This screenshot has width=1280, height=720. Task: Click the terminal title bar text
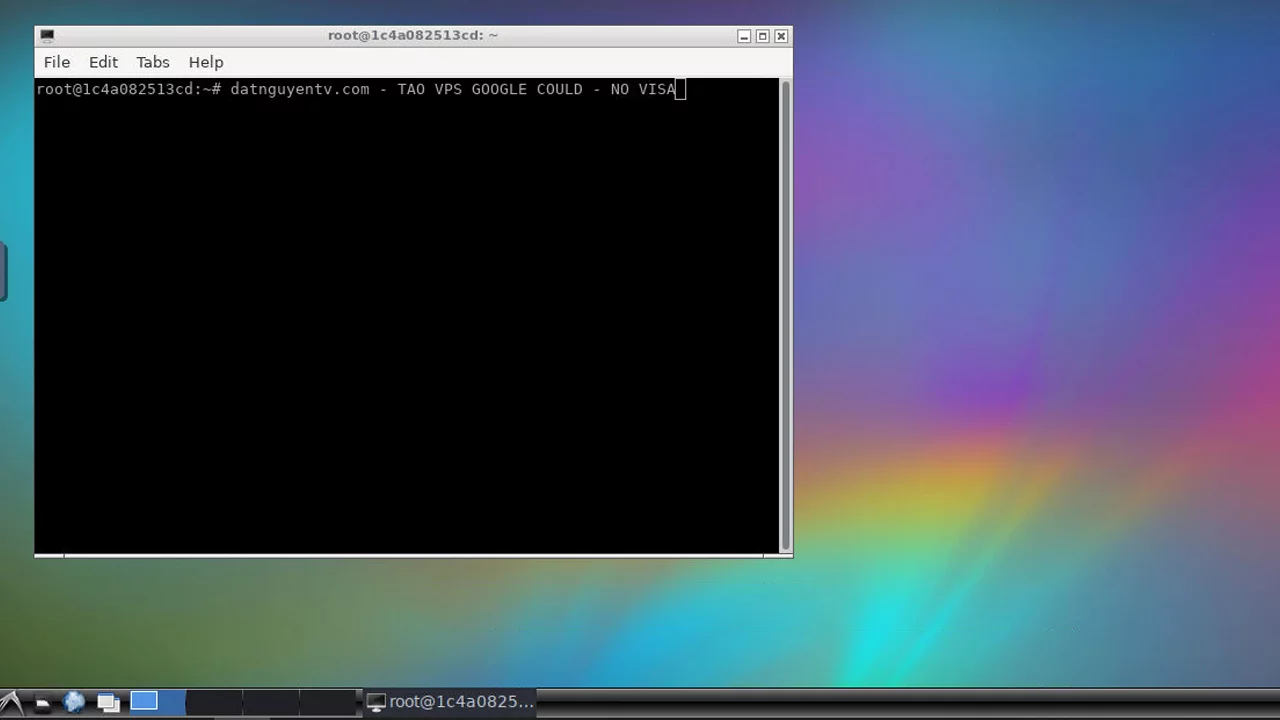[x=412, y=36]
